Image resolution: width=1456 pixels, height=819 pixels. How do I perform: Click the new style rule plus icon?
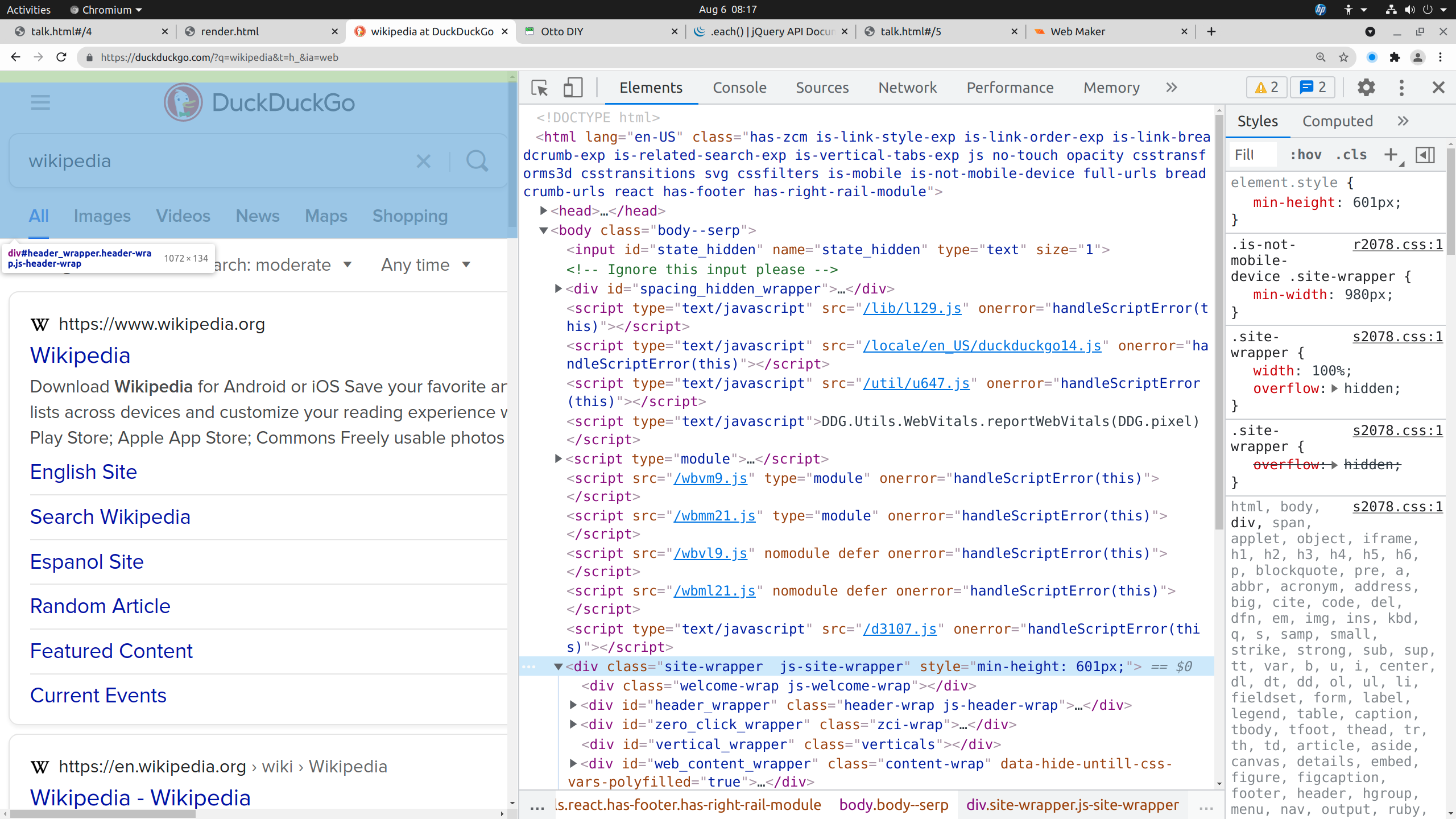1391,155
